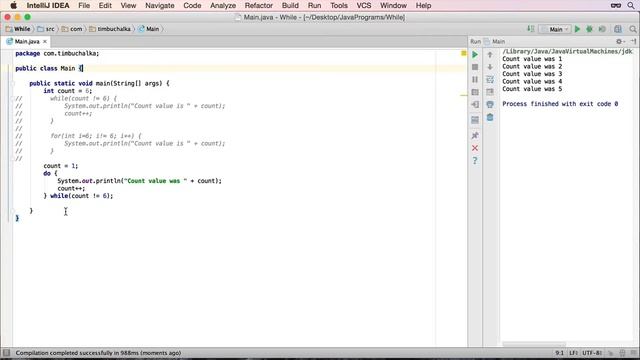Image resolution: width=640 pixels, height=360 pixels.
Task: Rerun Main in the Run panel
Action: pyautogui.click(x=475, y=54)
